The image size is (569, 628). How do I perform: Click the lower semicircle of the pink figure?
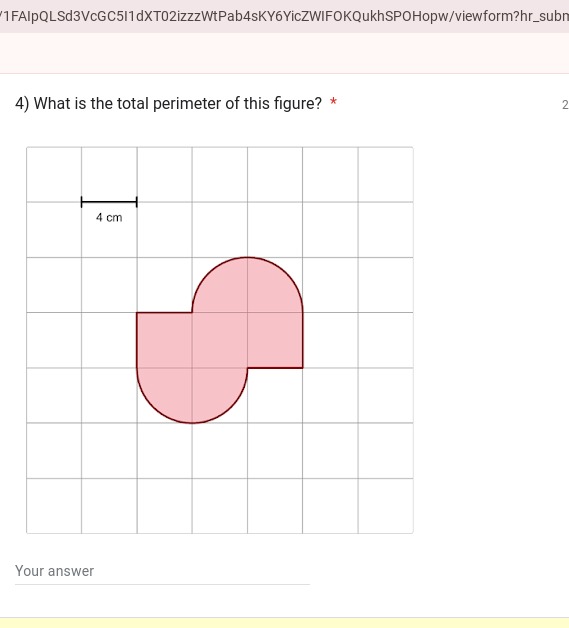[192, 396]
